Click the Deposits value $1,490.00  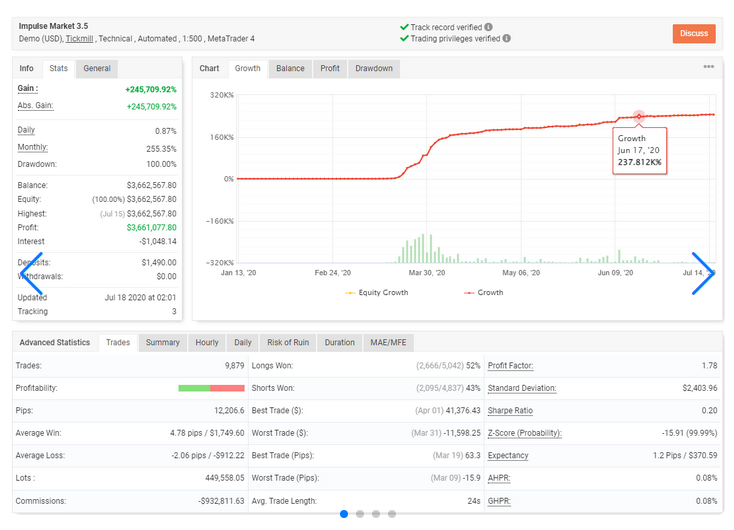(x=159, y=263)
